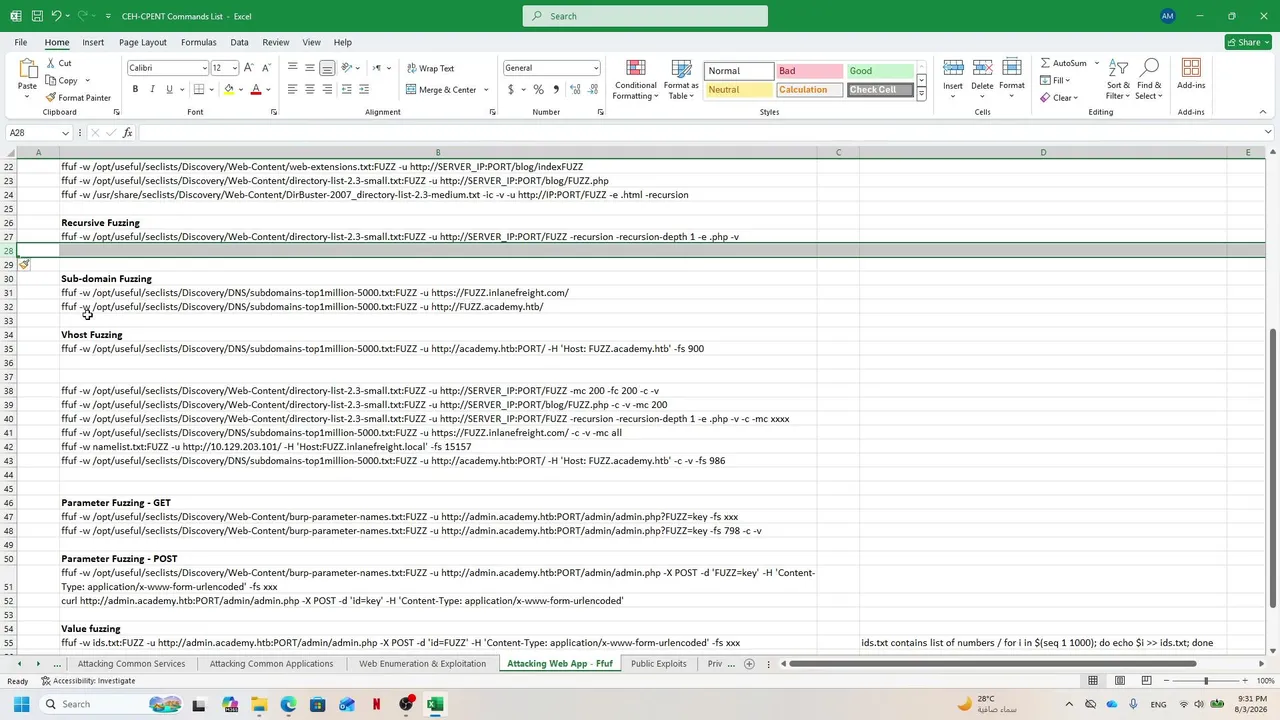Toggle Bold formatting
Viewport: 1280px width, 720px height.
pyautogui.click(x=135, y=89)
